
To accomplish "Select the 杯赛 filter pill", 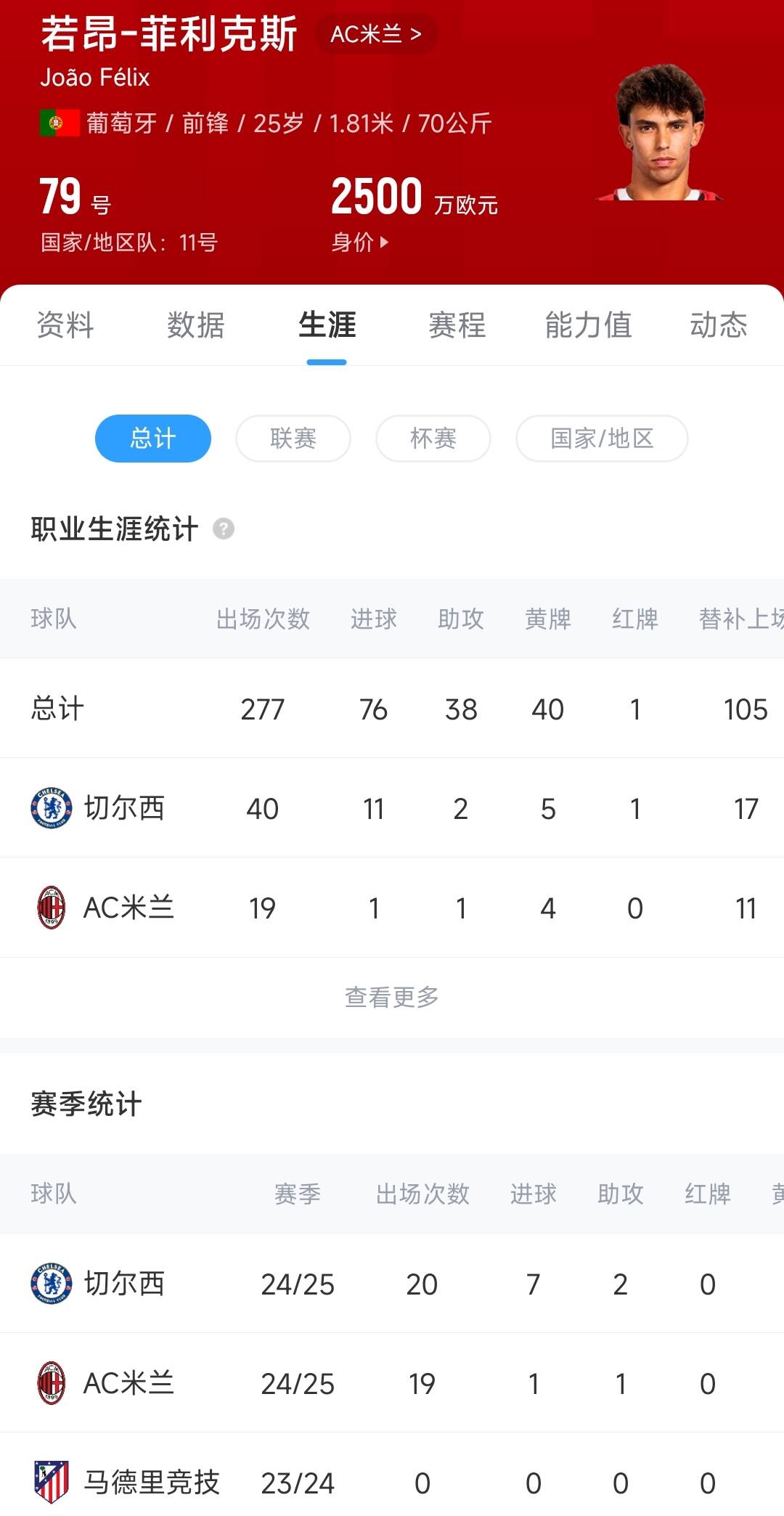I will point(433,439).
